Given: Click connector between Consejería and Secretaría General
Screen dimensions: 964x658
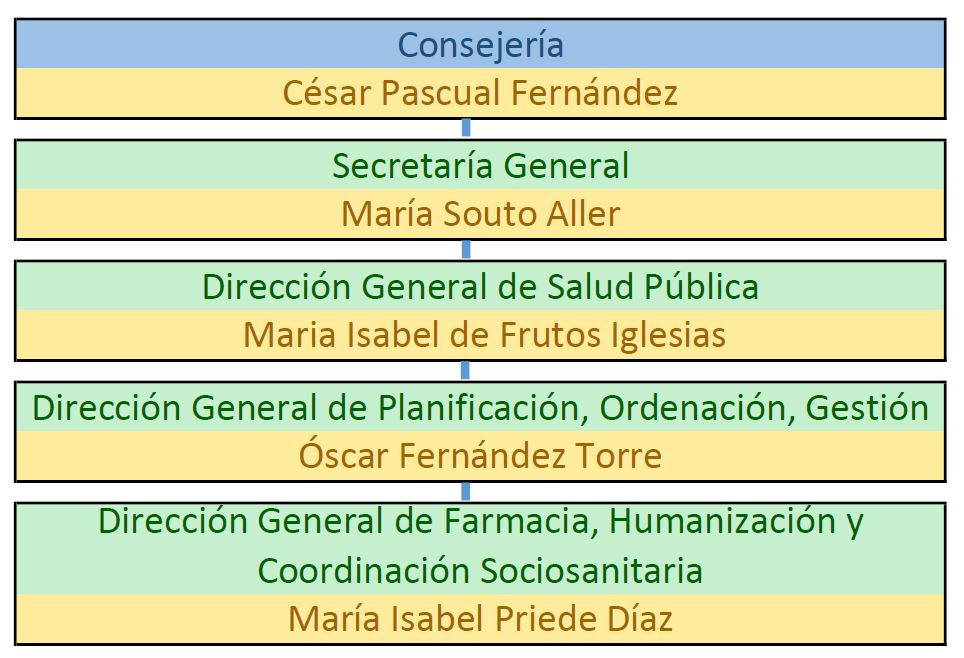Looking at the screenshot, I should (x=466, y=128).
